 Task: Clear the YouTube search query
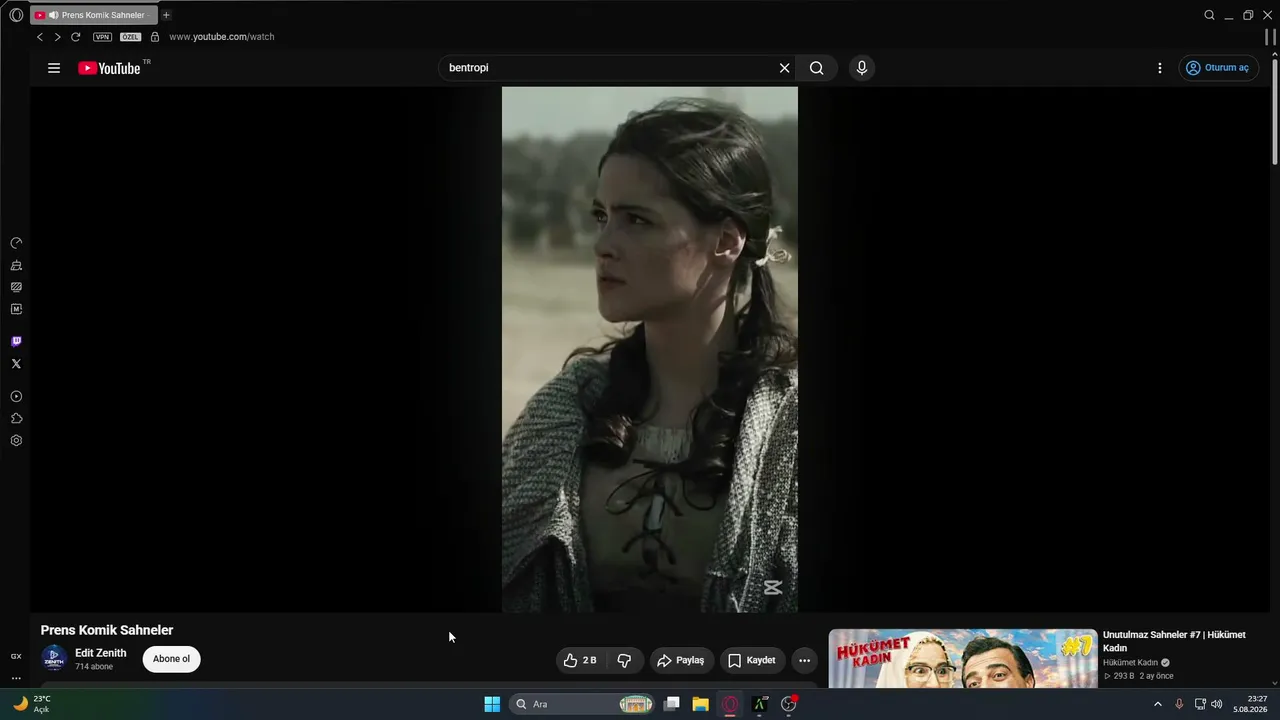click(x=785, y=68)
